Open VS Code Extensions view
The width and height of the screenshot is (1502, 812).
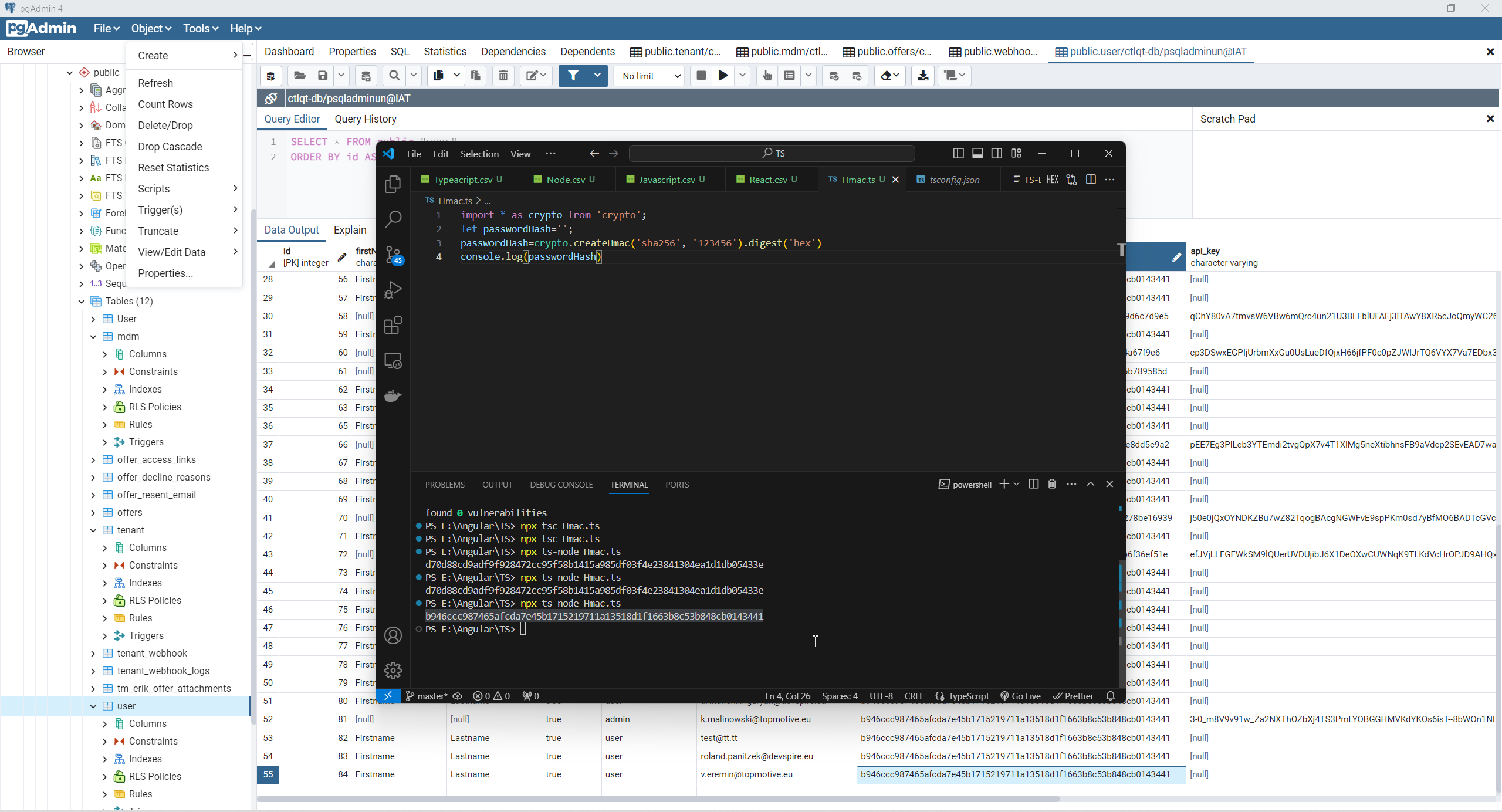393,325
